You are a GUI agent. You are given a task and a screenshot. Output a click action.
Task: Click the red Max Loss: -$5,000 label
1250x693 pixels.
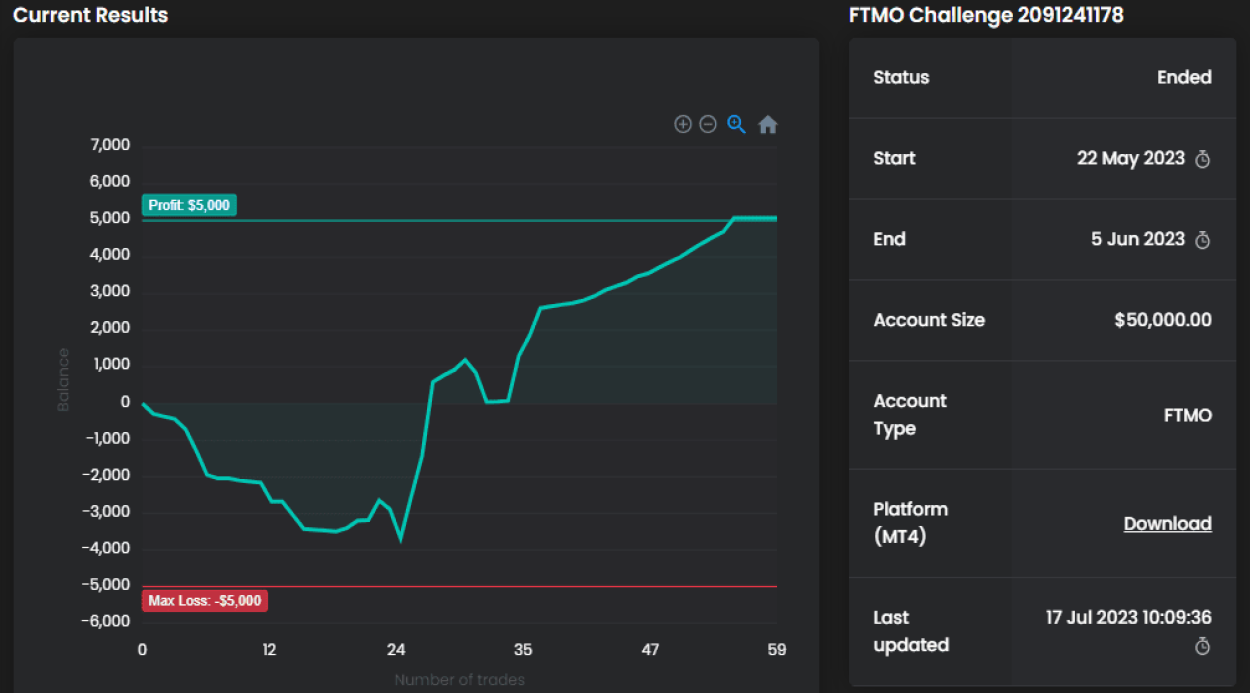[205, 601]
